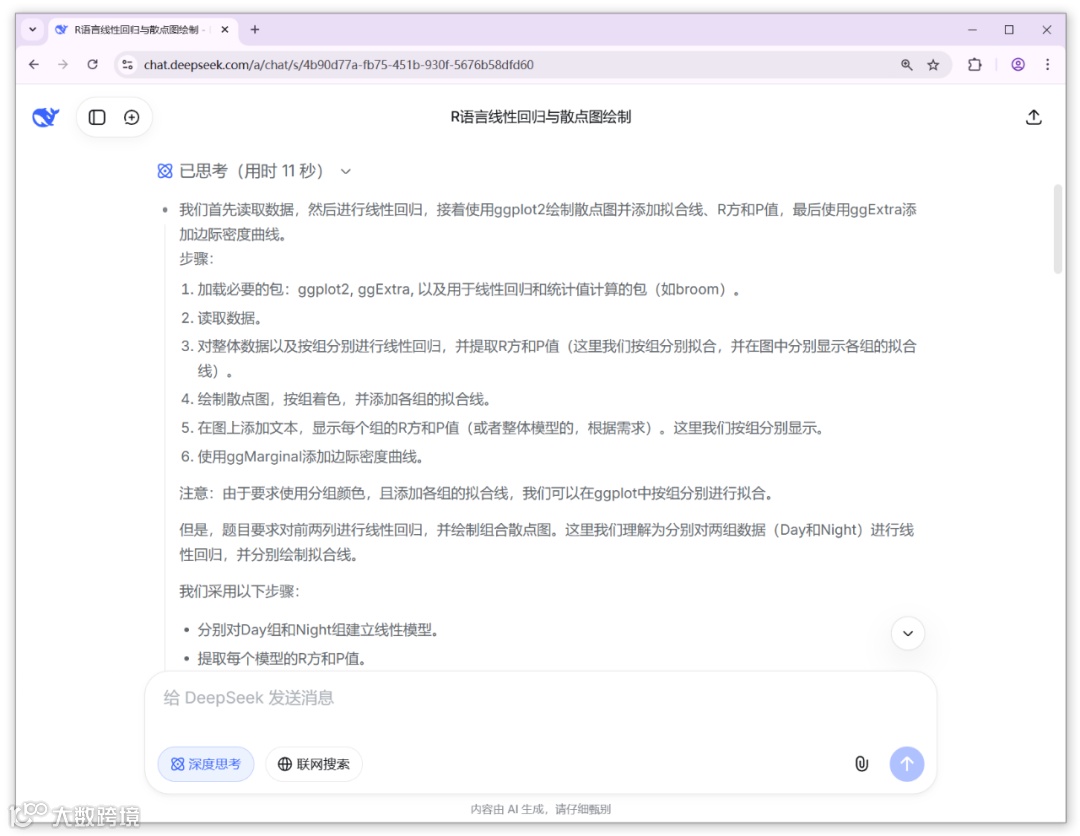Screen dimensions: 1080x836
Task: Toggle 联网搜索 web search mode
Action: click(314, 764)
